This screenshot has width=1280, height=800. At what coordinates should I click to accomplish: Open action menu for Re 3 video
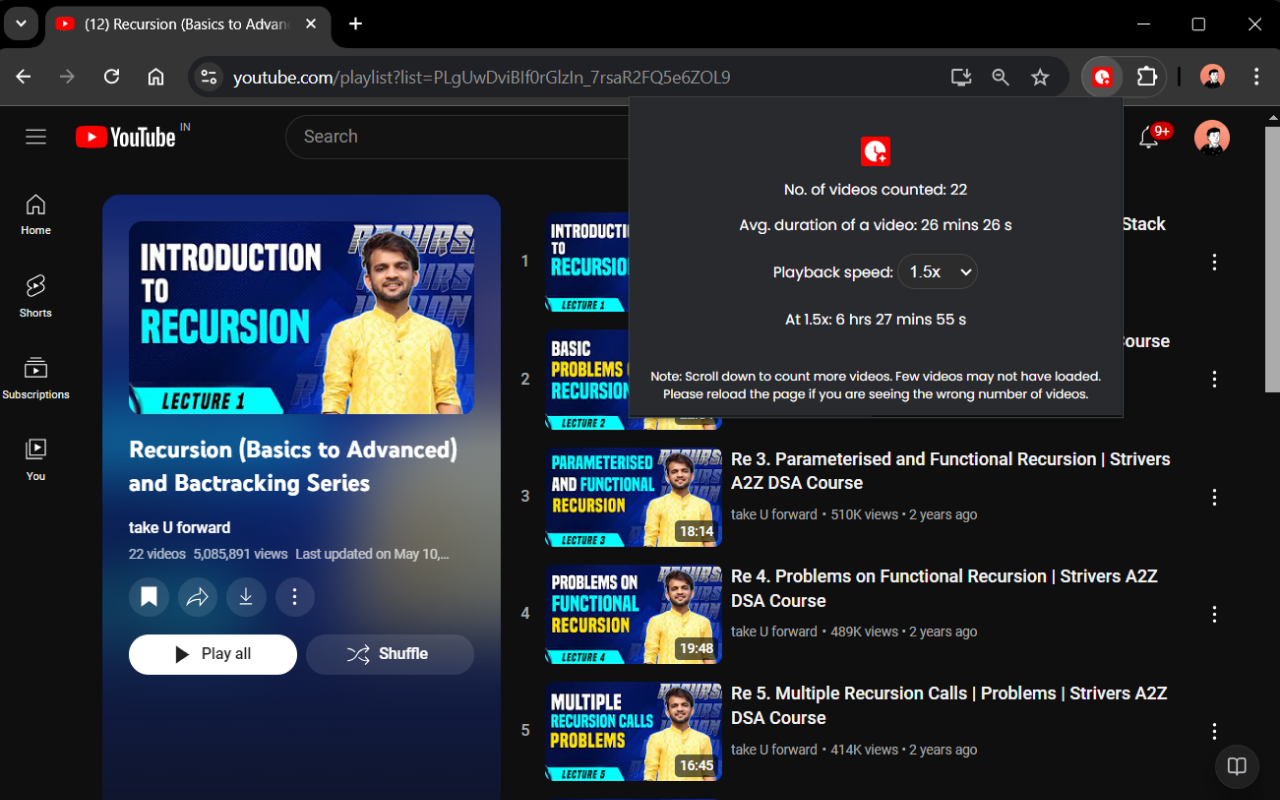coord(1214,497)
